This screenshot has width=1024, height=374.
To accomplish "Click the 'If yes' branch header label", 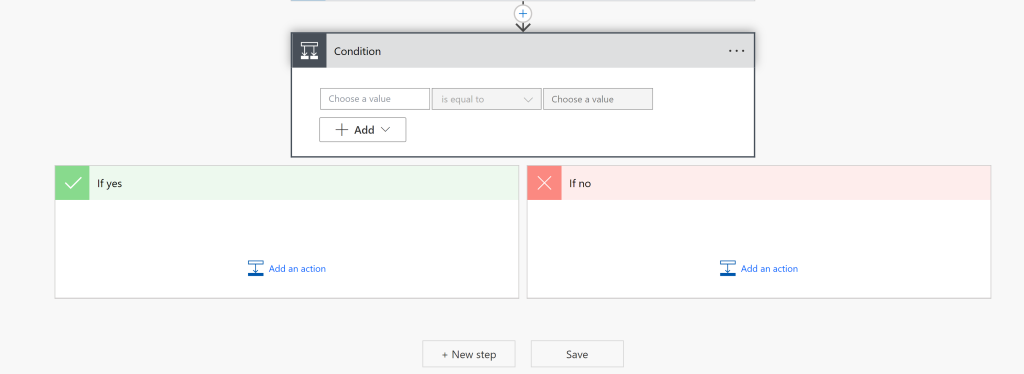I will pos(110,183).
